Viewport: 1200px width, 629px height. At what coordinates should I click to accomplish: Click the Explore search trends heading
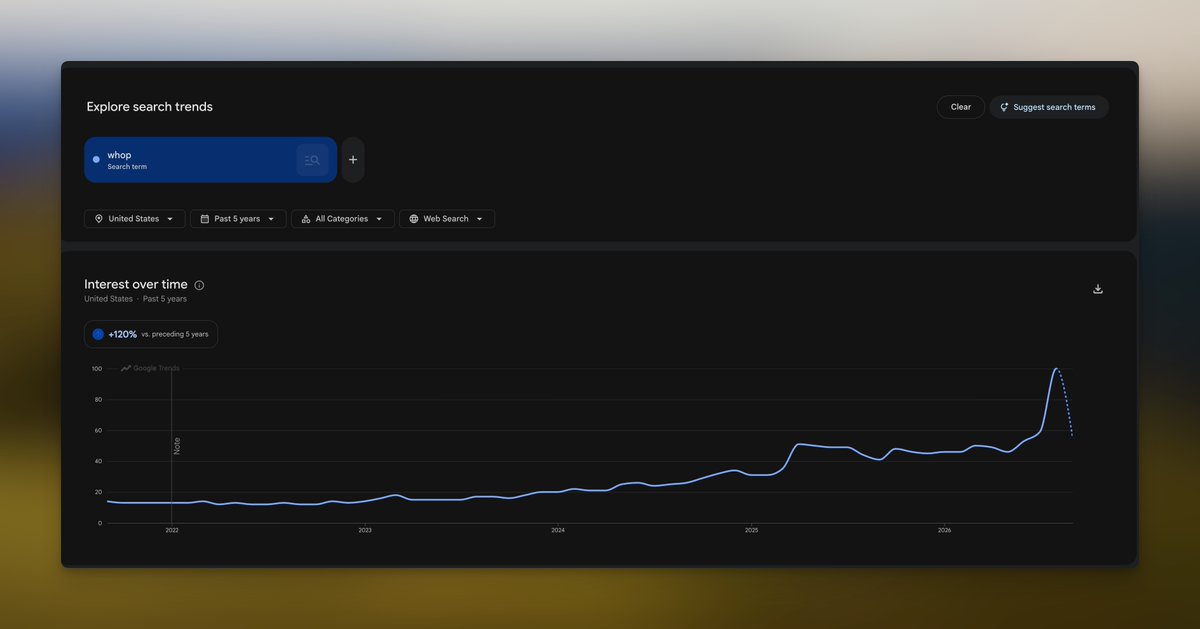click(x=150, y=107)
